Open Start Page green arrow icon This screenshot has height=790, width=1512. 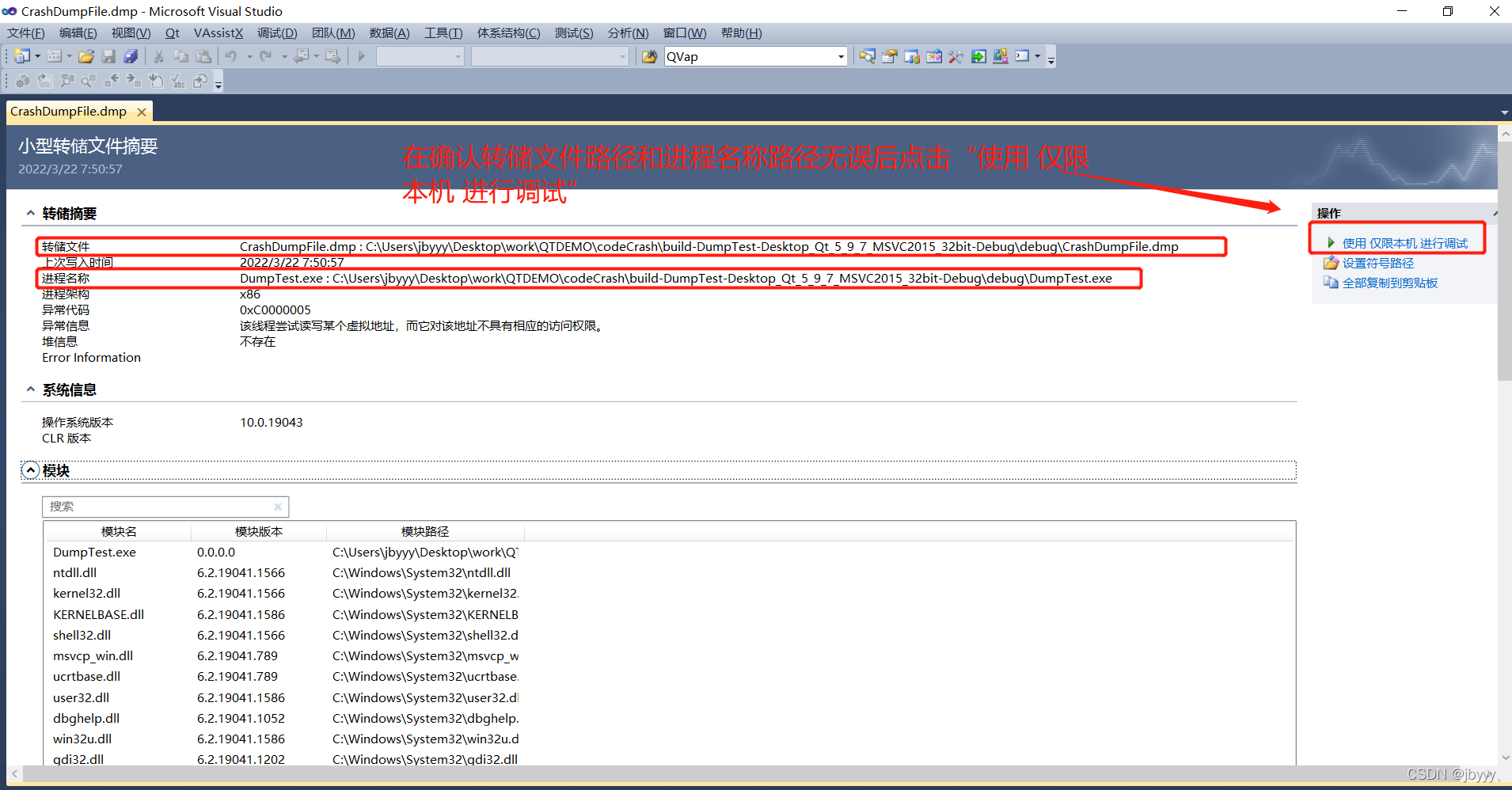point(978,56)
